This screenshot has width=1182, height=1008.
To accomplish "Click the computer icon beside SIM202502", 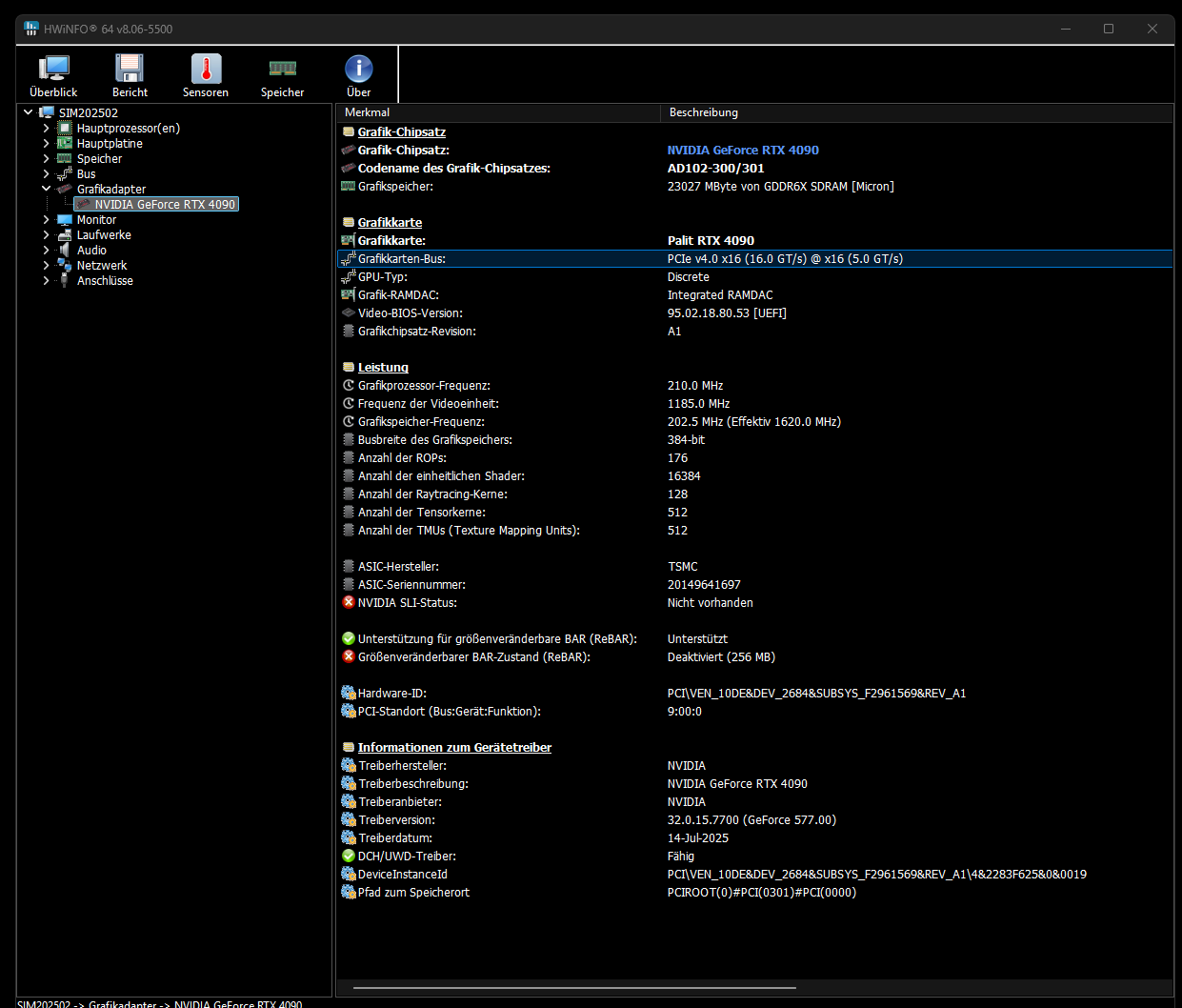I will tap(47, 112).
